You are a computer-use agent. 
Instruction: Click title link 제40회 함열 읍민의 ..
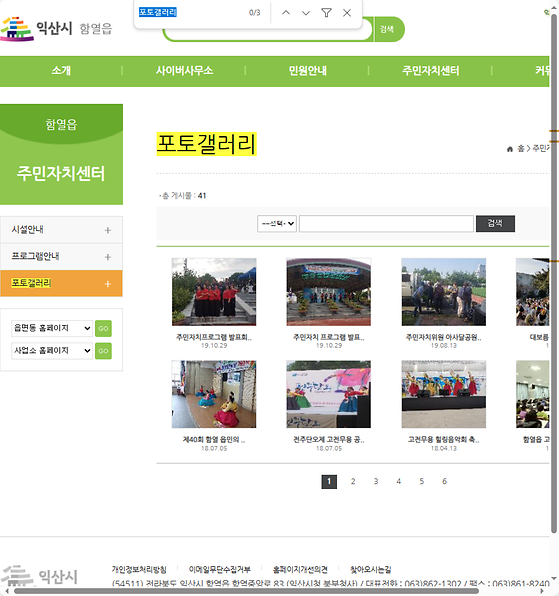[214, 440]
